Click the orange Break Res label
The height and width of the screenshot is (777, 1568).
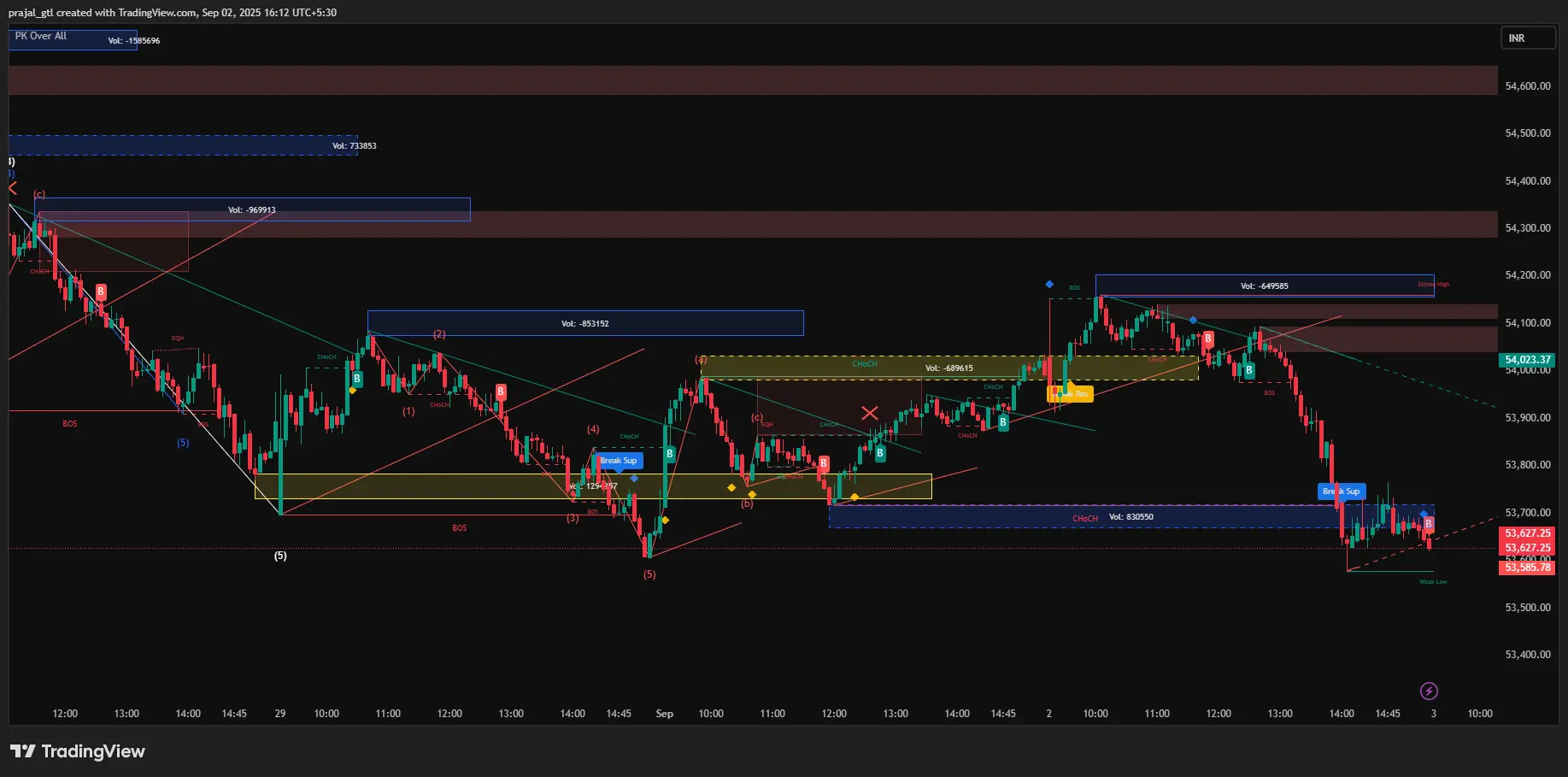click(1070, 394)
